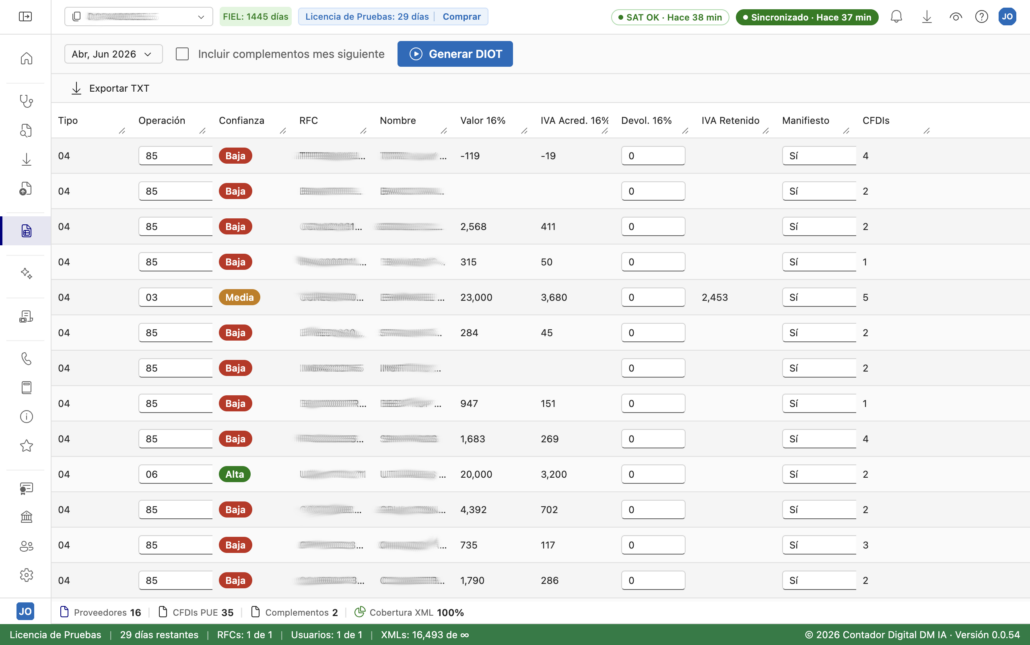Click the Generar DIOT button

pyautogui.click(x=455, y=54)
